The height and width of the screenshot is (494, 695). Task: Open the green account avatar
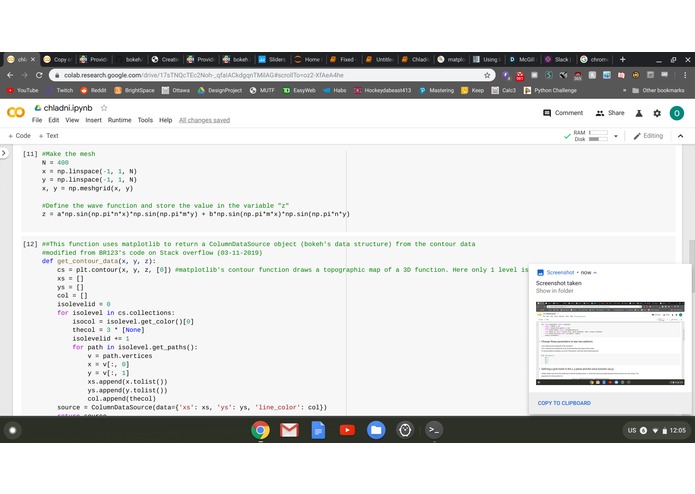tap(676, 113)
